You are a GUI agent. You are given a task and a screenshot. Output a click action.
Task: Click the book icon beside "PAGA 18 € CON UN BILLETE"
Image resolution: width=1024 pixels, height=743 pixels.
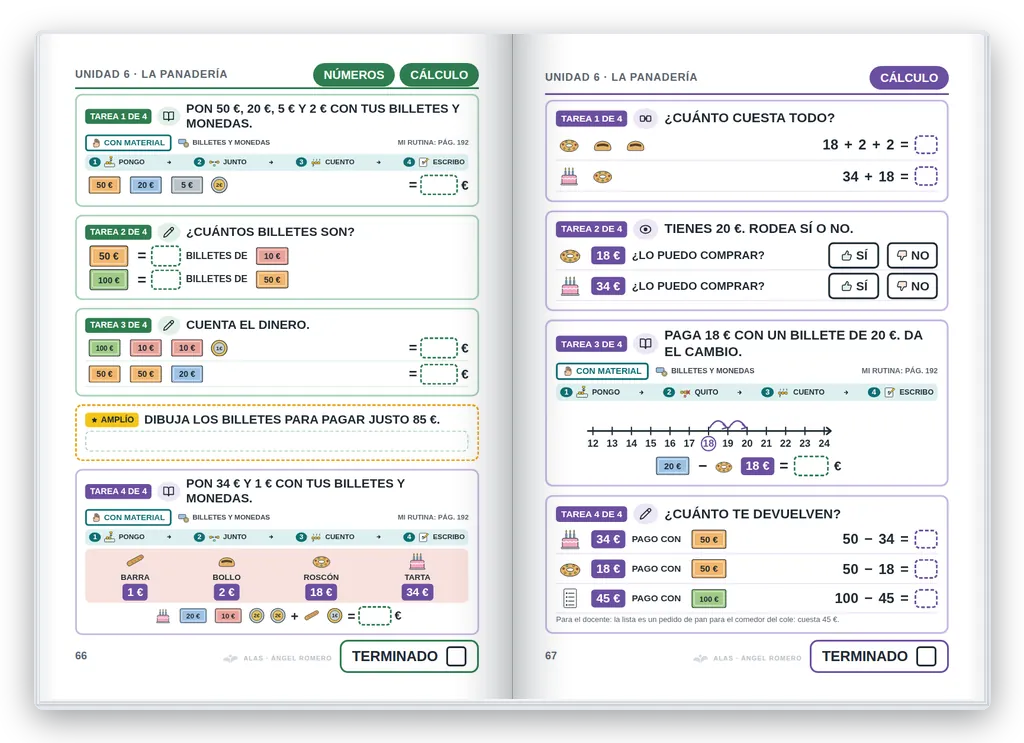point(645,343)
